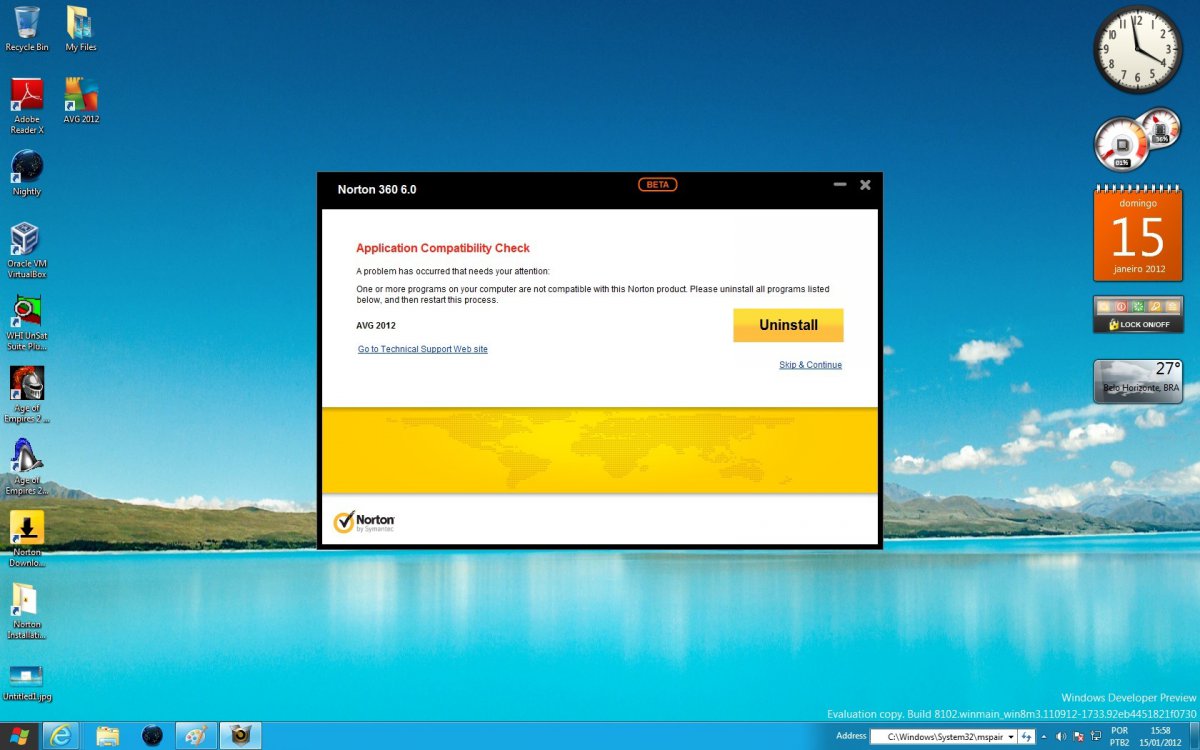Click the active Norton installer taskbar button
The height and width of the screenshot is (750, 1200).
(240, 736)
